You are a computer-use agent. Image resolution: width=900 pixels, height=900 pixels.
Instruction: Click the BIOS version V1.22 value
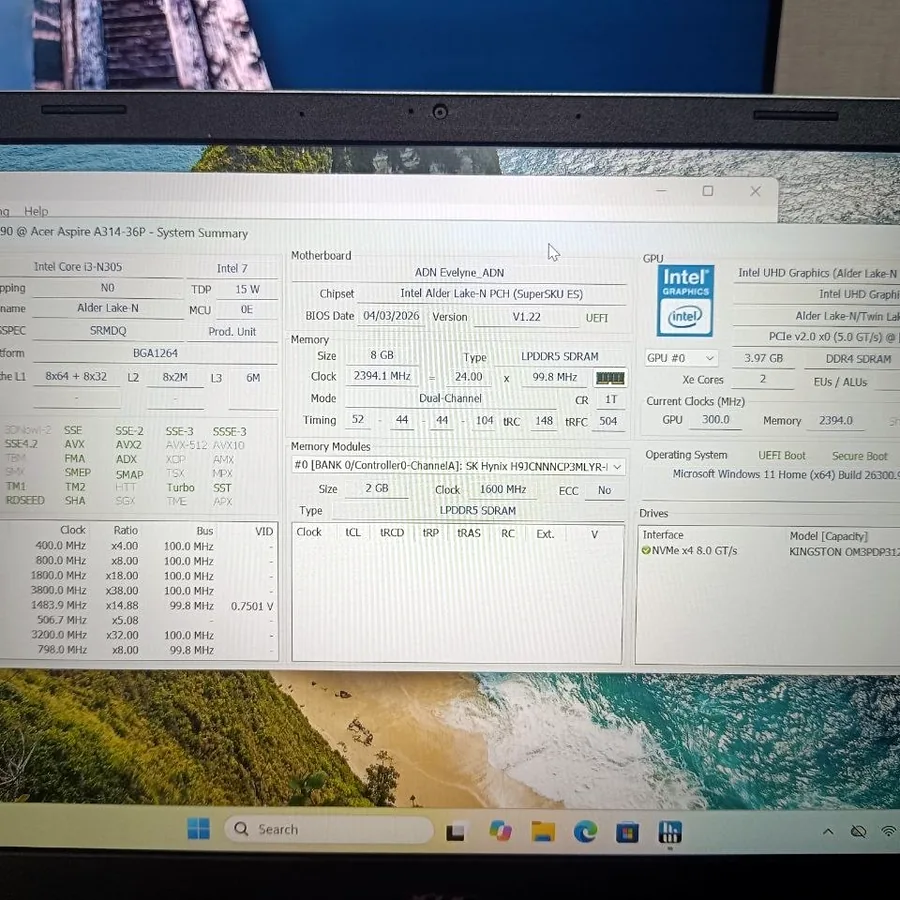(526, 317)
